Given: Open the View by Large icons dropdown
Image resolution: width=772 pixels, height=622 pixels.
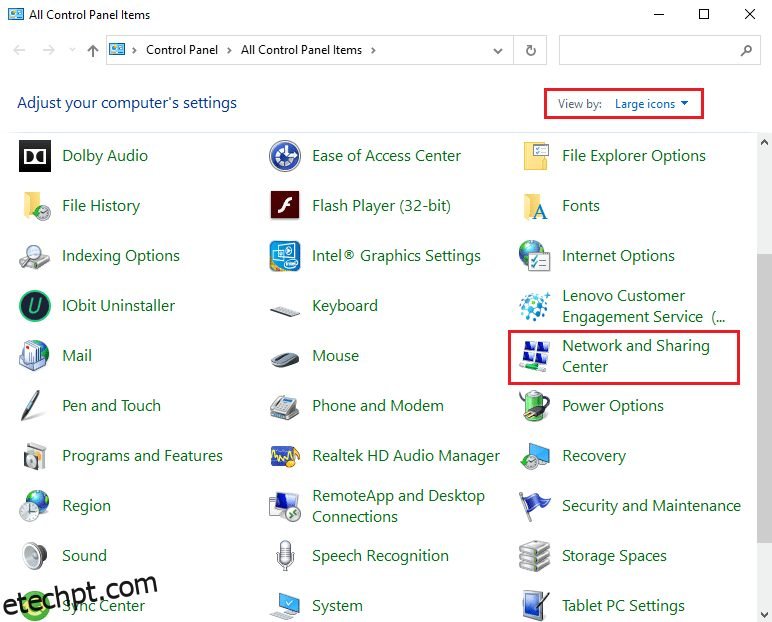Looking at the screenshot, I should tap(651, 104).
